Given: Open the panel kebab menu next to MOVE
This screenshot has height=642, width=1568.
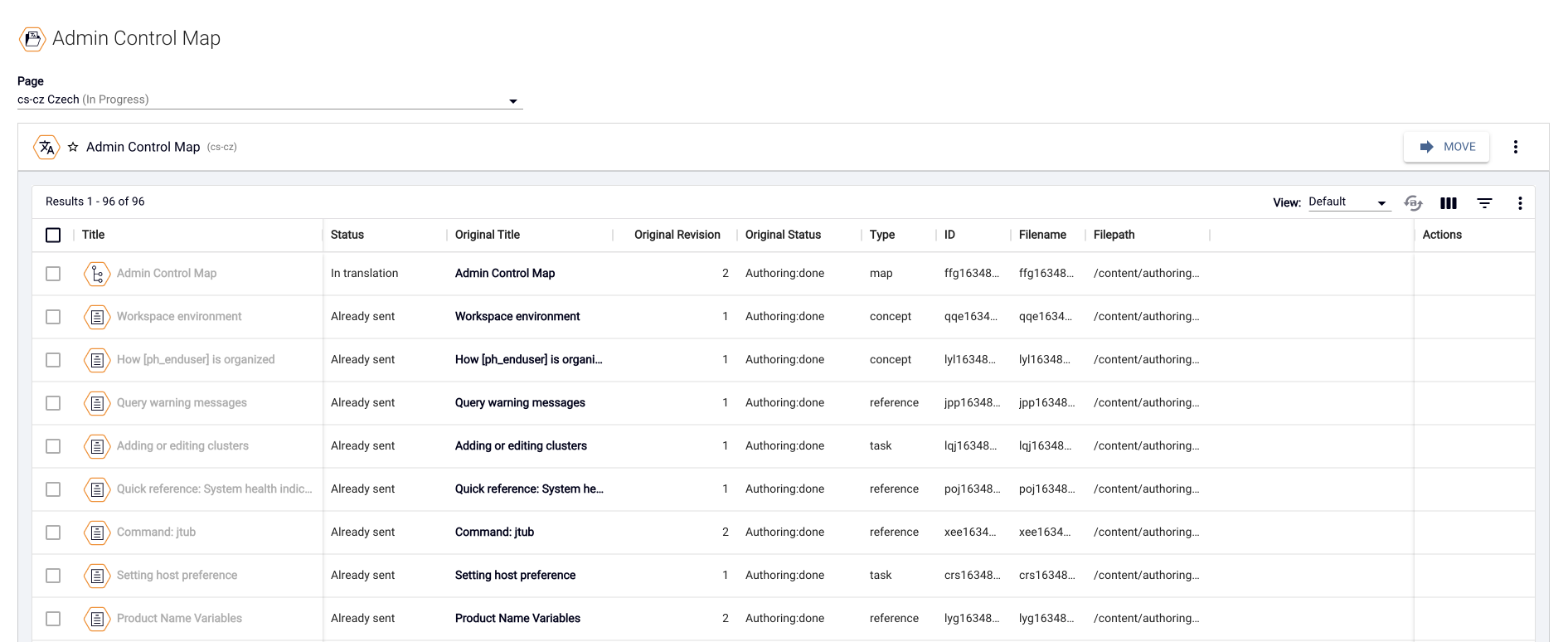Looking at the screenshot, I should (1515, 147).
